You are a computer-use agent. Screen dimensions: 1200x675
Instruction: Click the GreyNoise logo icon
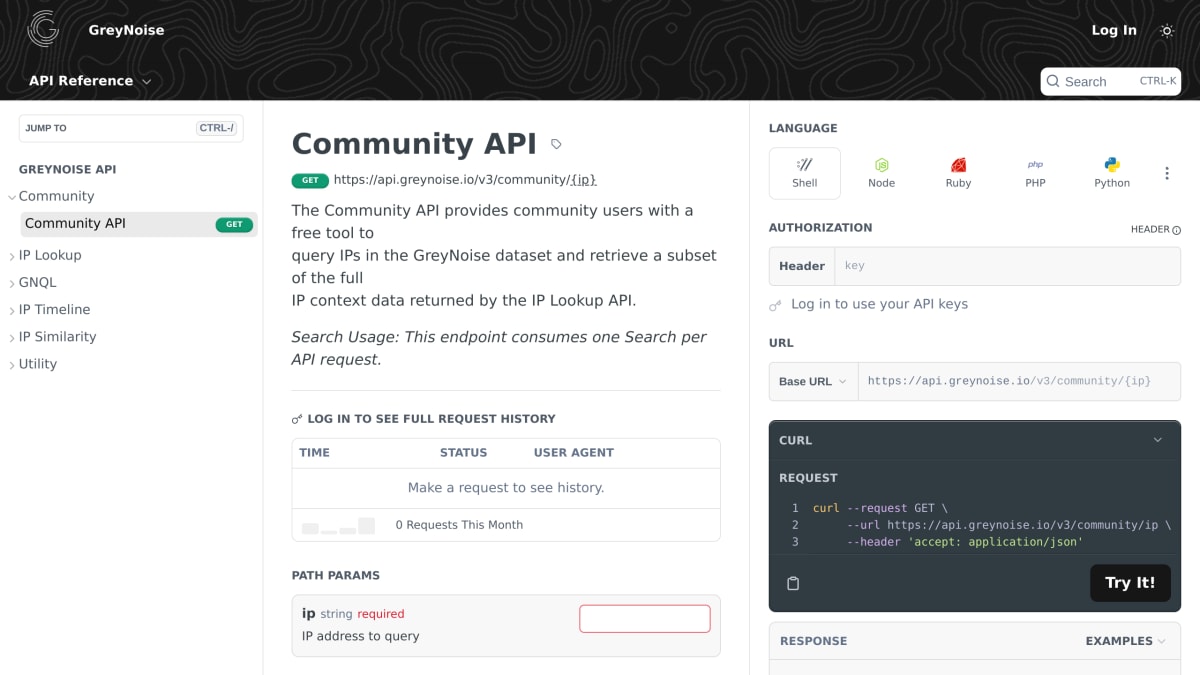point(43,29)
